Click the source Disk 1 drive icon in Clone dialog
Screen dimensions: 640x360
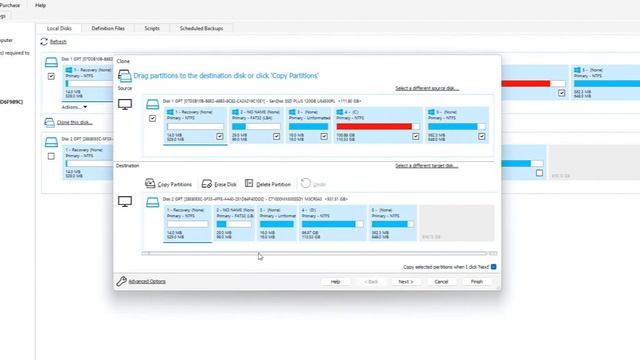click(152, 104)
